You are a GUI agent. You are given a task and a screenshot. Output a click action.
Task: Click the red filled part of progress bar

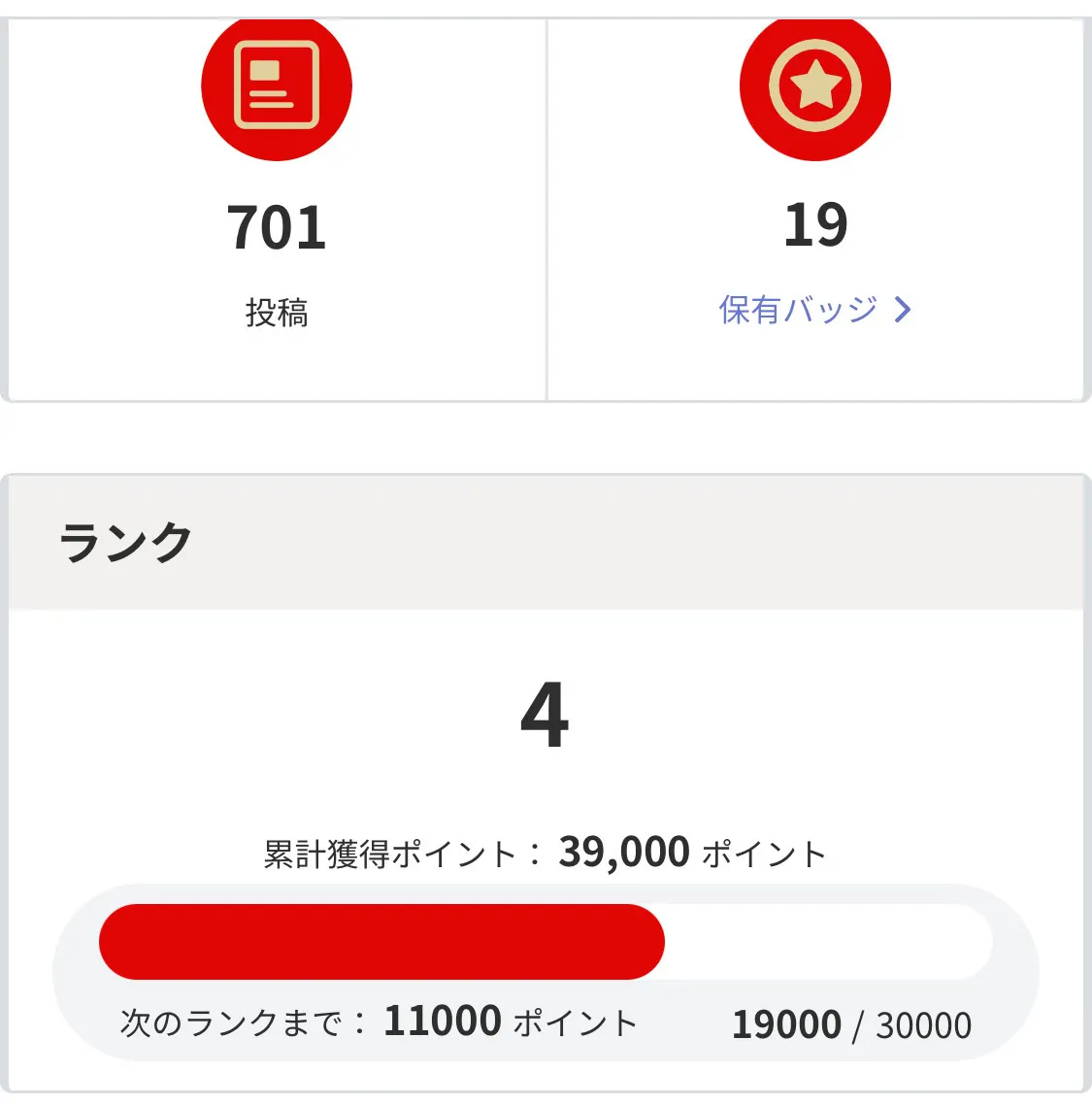coord(381,941)
